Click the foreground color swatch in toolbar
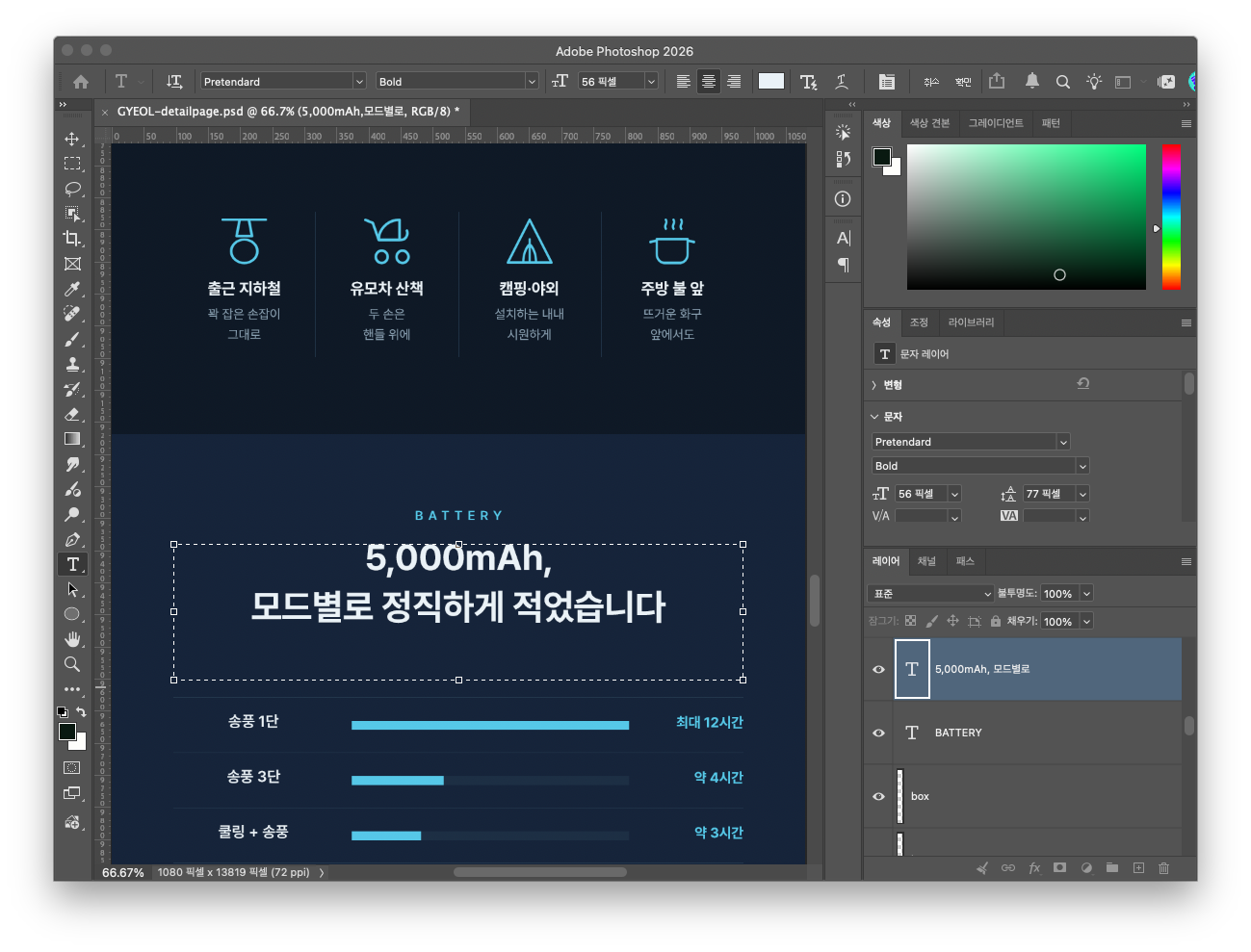Viewport: 1251px width, 952px height. (x=66, y=732)
